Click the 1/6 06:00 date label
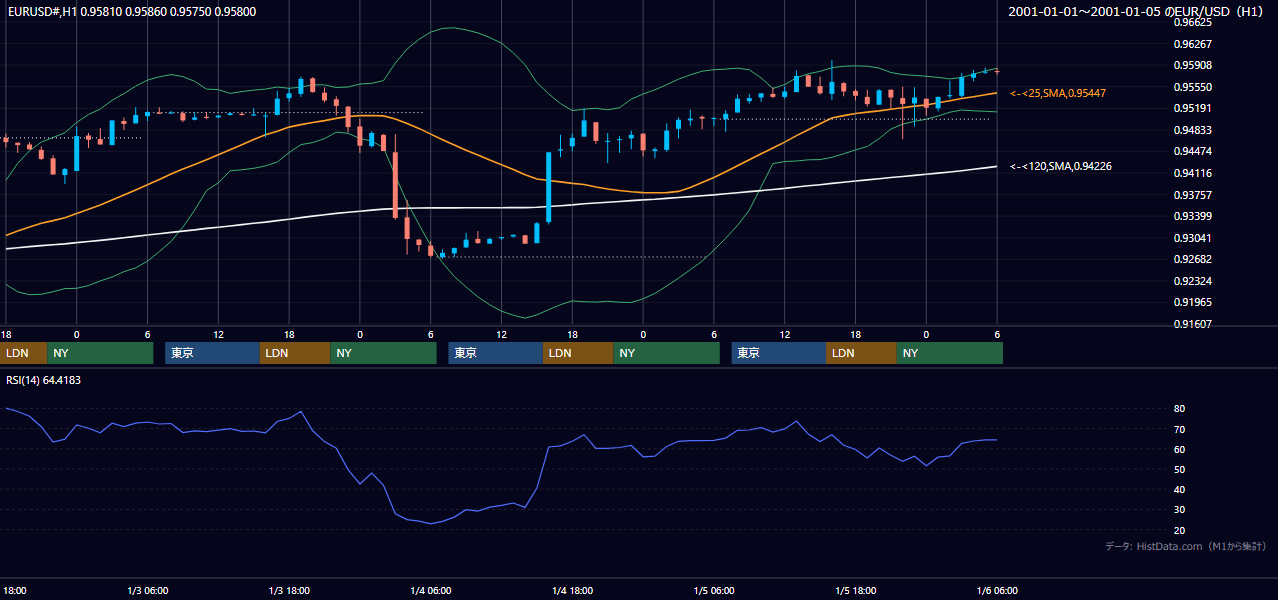Screen dimensions: 1278x600 [x=997, y=590]
